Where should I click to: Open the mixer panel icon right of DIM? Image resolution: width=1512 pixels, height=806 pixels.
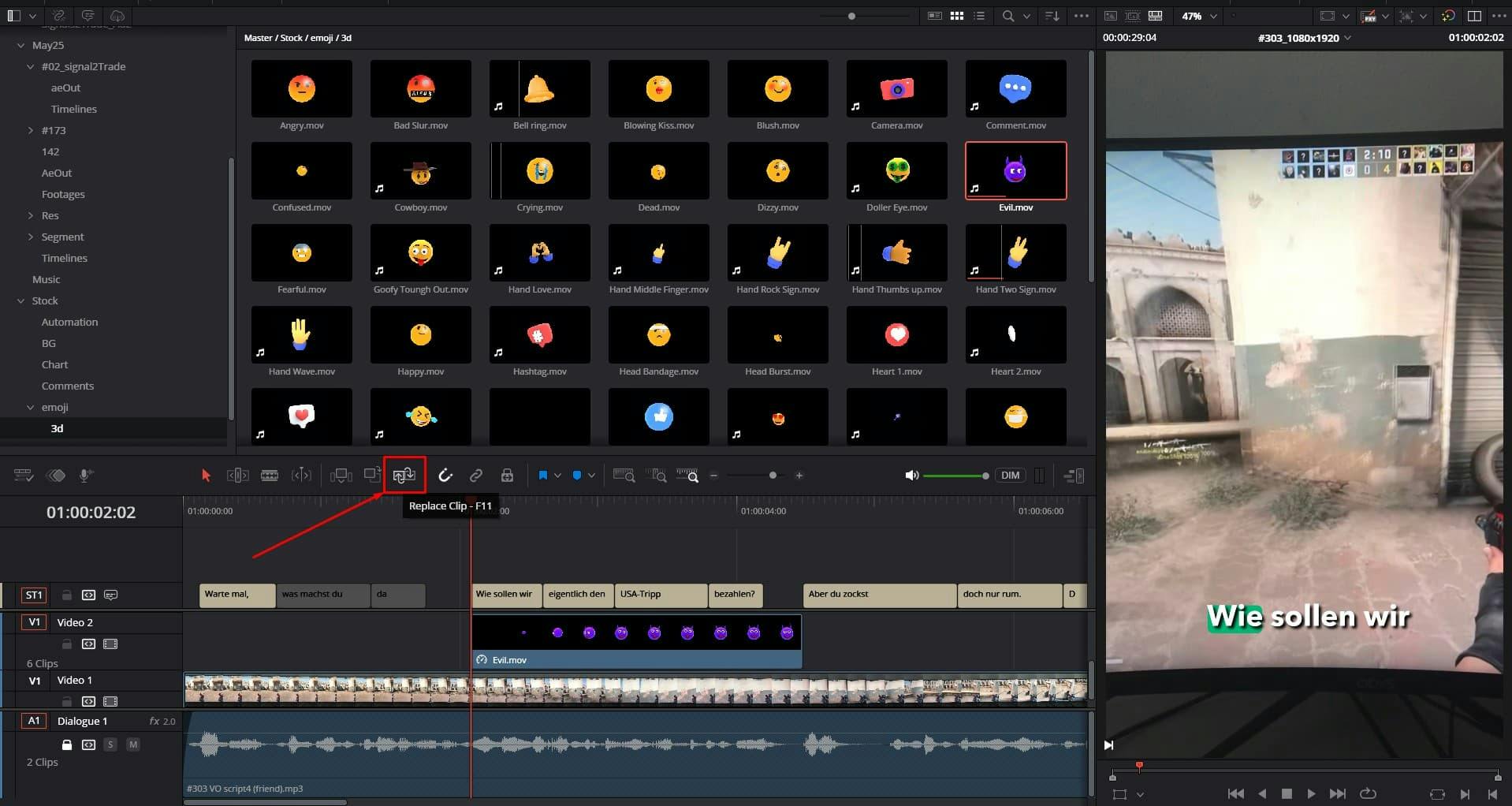point(1040,476)
